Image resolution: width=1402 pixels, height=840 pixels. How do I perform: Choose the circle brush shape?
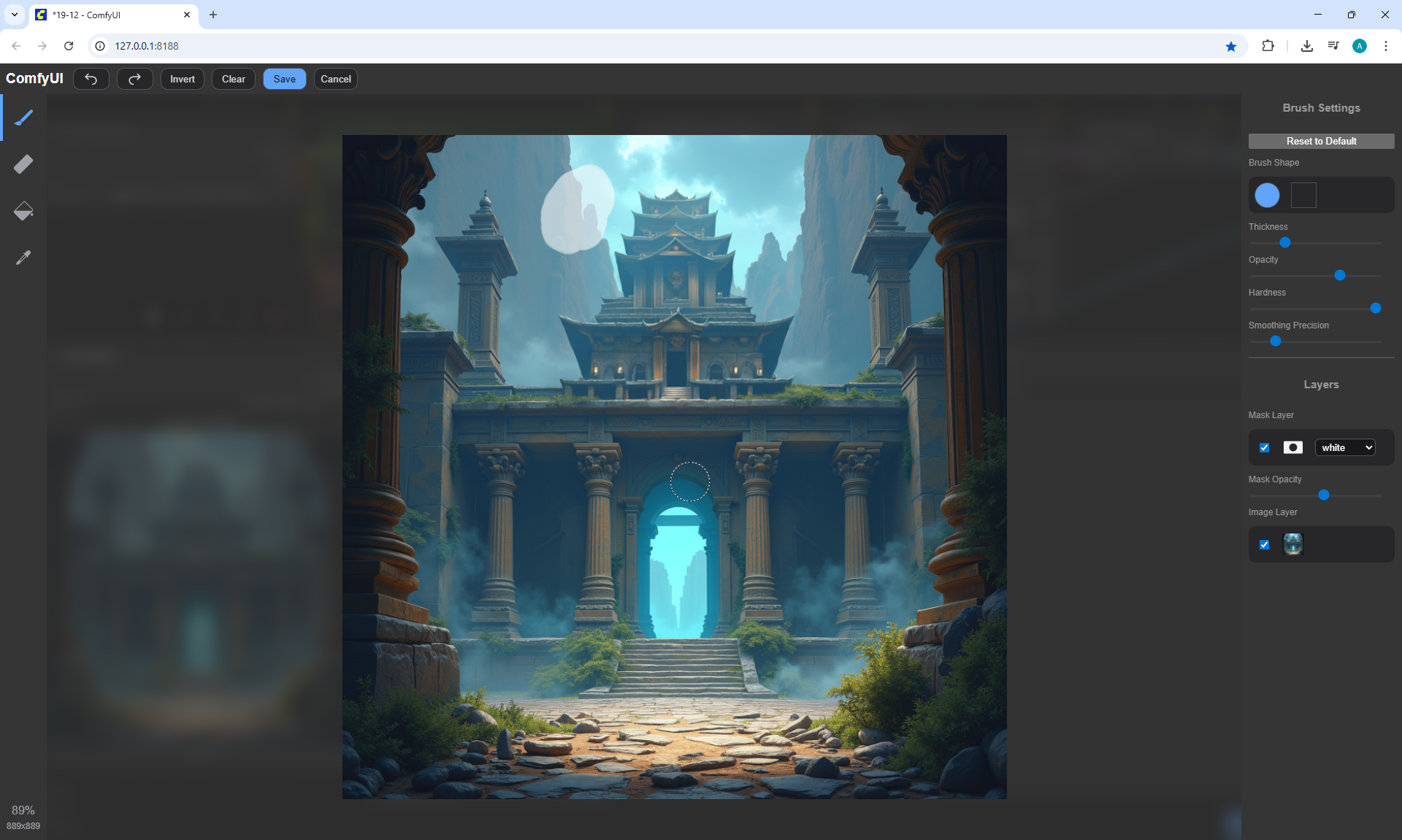(1267, 195)
